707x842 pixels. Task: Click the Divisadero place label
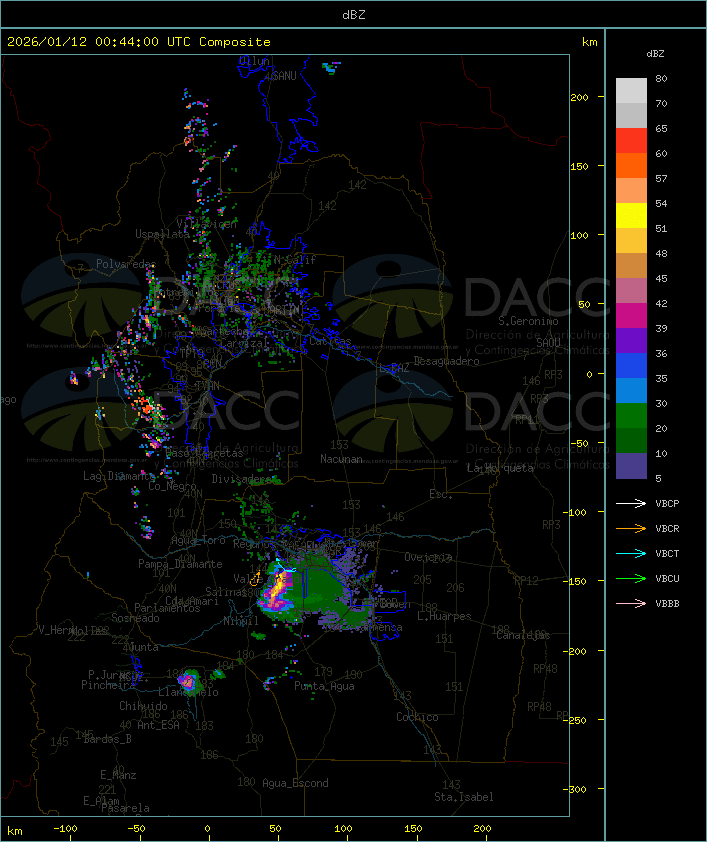[244, 479]
